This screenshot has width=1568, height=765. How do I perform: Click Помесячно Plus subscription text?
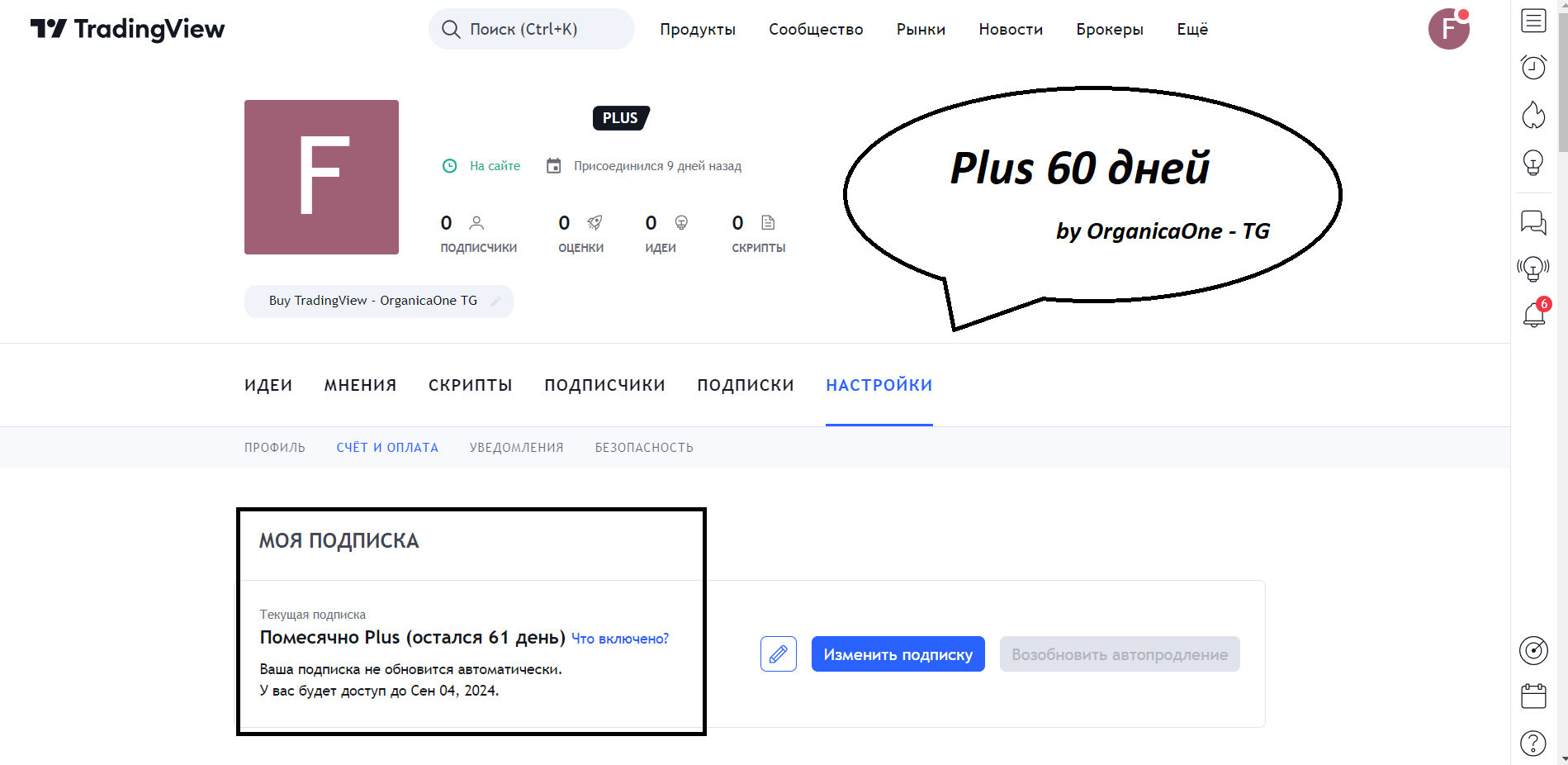(413, 638)
